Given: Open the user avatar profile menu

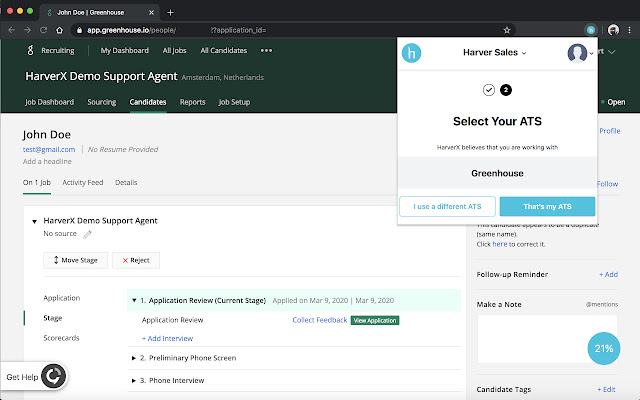Looking at the screenshot, I should (x=577, y=54).
